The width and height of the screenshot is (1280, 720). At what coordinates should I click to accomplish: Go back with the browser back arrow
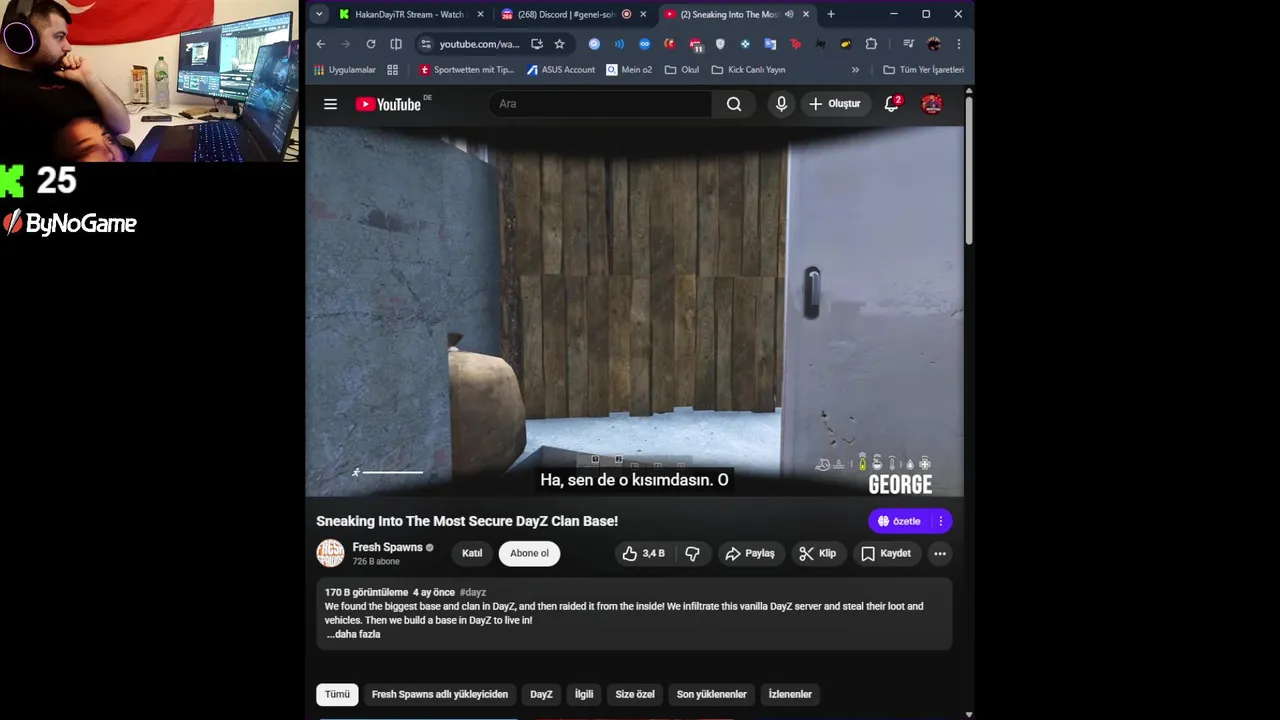[x=321, y=44]
